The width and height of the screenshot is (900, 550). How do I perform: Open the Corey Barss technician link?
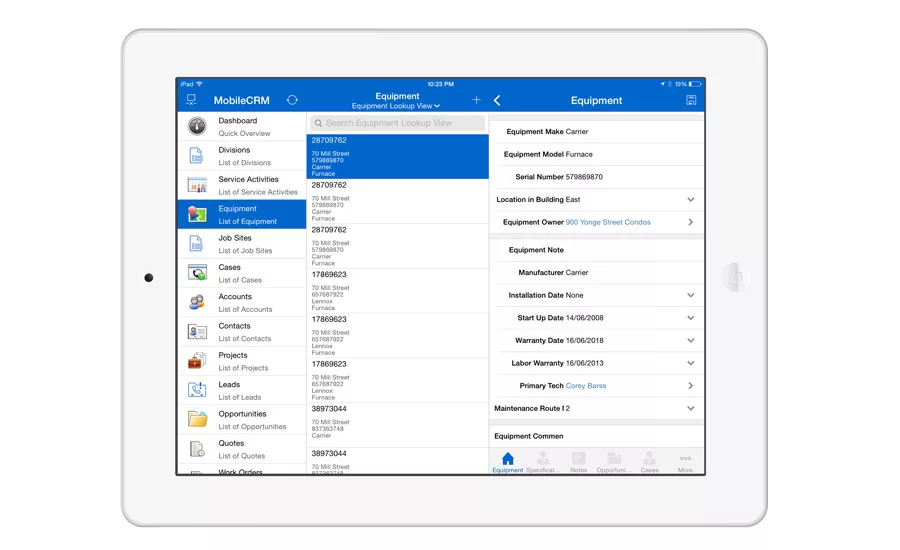click(585, 386)
